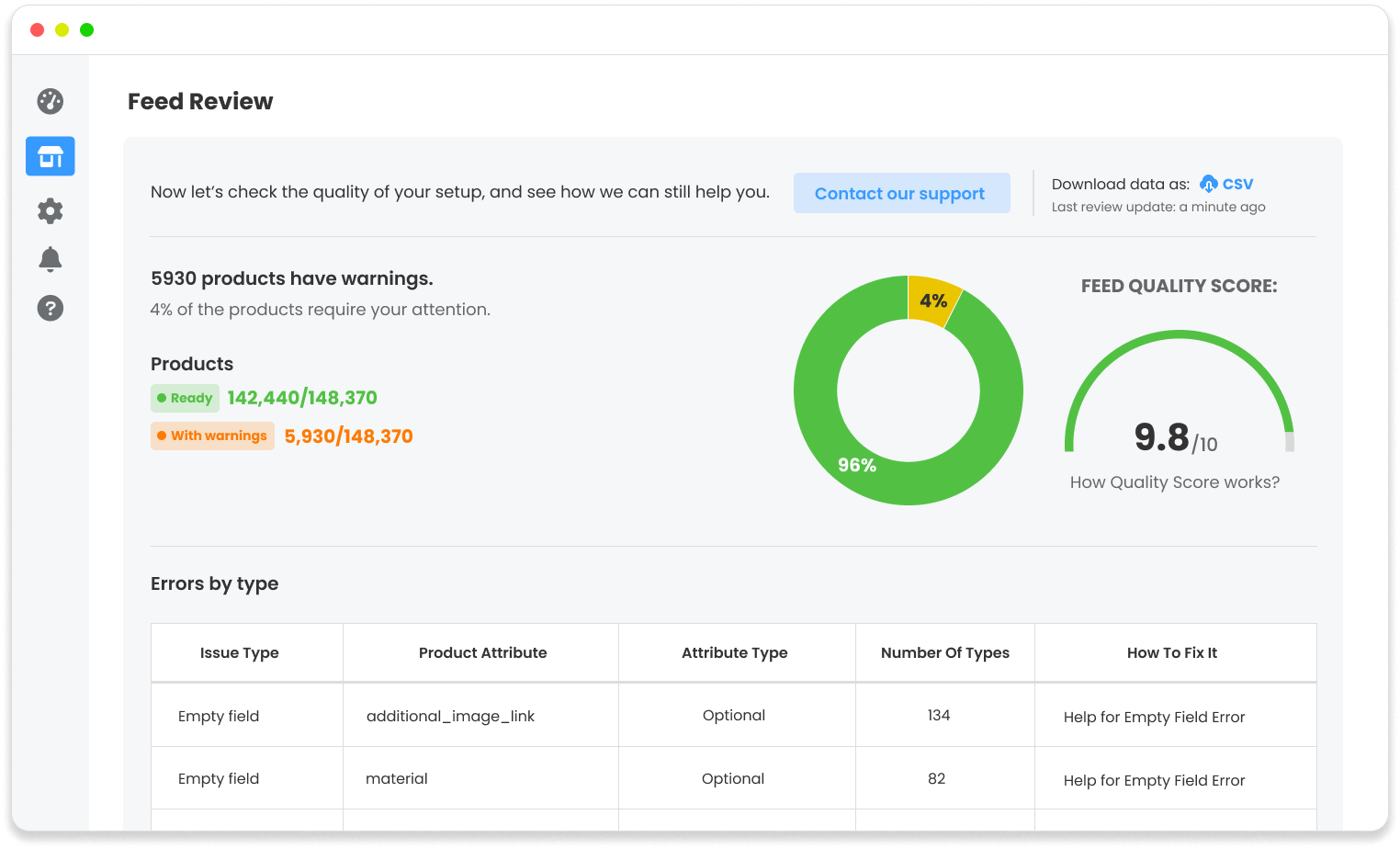This screenshot has height=849, width=1400.
Task: Click Optional in the material row
Action: pyautogui.click(x=732, y=778)
